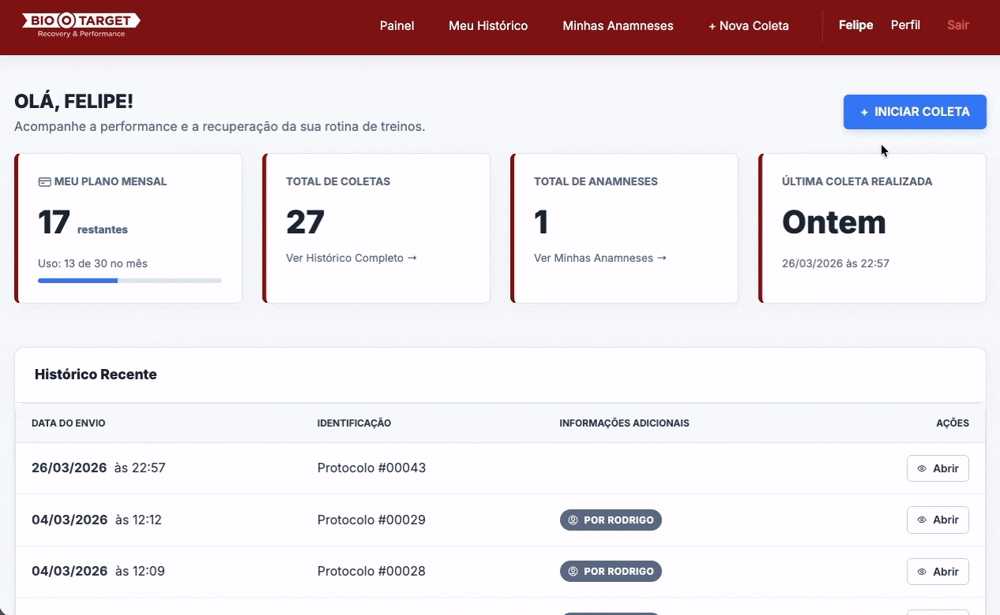This screenshot has height=615, width=1000.
Task: Click eye icon in Protocolo #00028 row
Action: coord(922,572)
